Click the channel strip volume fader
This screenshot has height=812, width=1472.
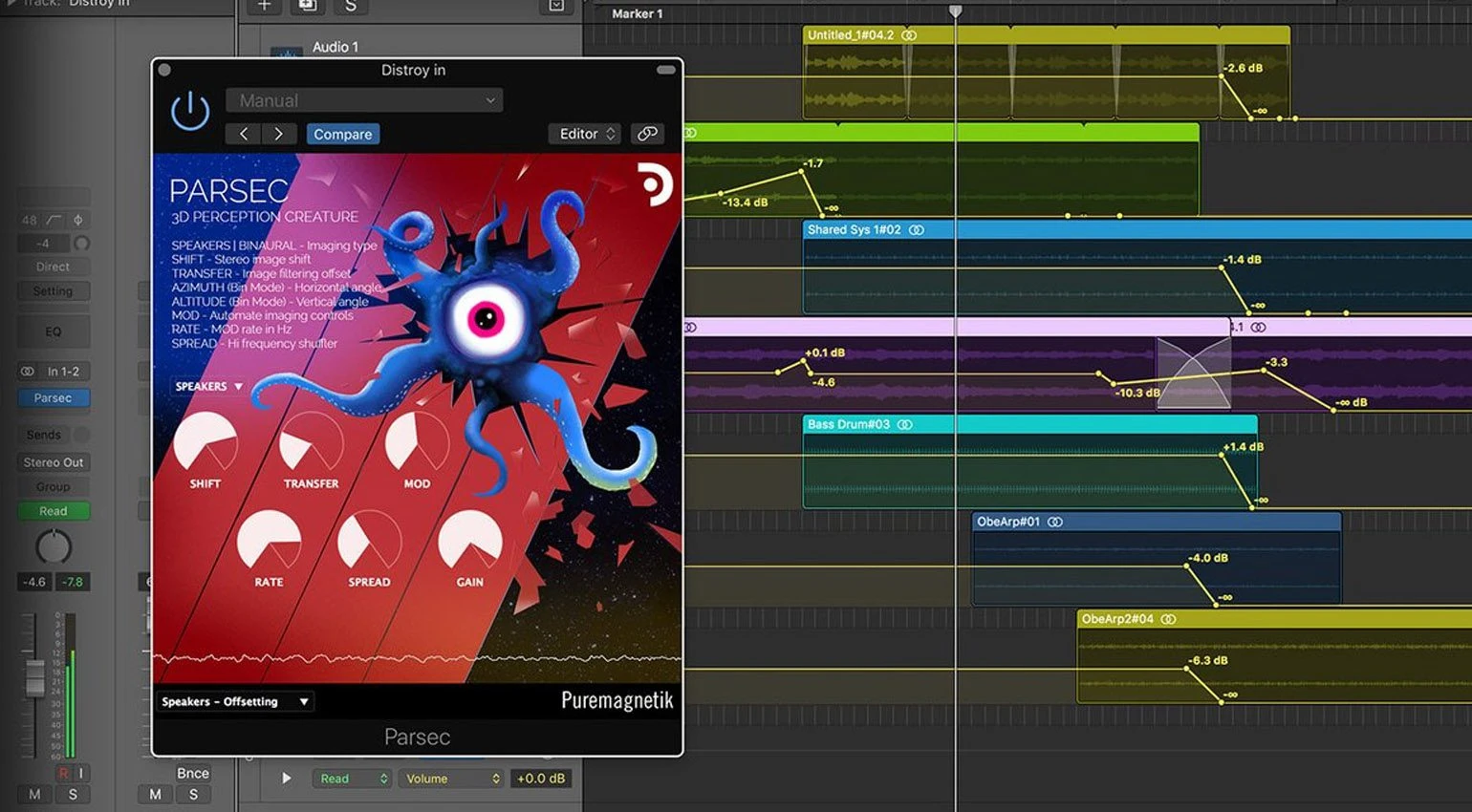34,677
